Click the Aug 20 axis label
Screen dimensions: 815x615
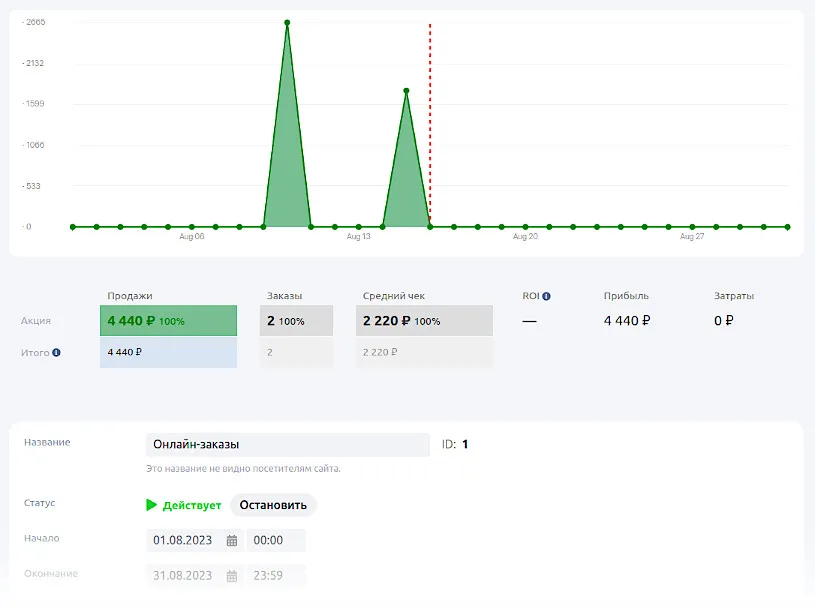(x=525, y=237)
